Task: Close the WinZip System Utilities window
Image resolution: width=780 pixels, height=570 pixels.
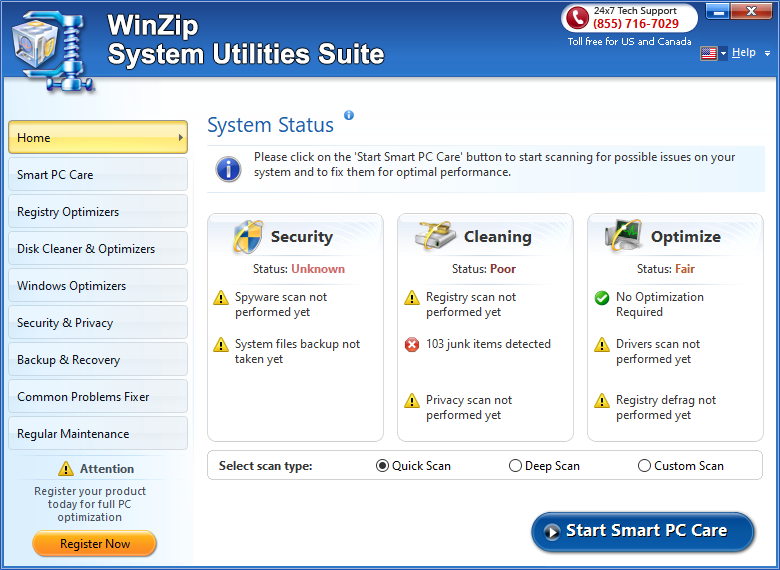Action: tap(751, 12)
